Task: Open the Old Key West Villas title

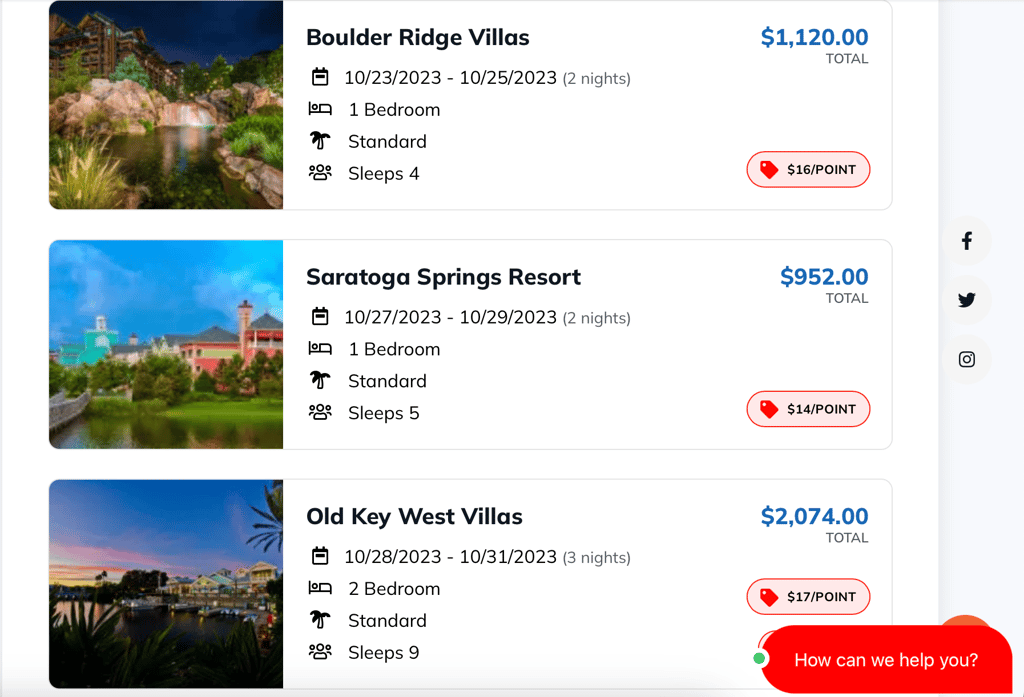Action: click(414, 517)
